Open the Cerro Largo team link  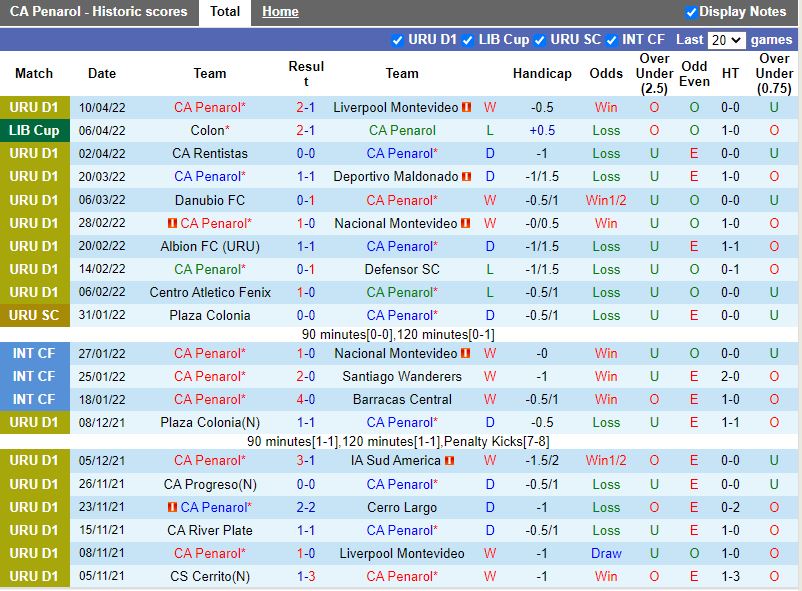tap(402, 508)
